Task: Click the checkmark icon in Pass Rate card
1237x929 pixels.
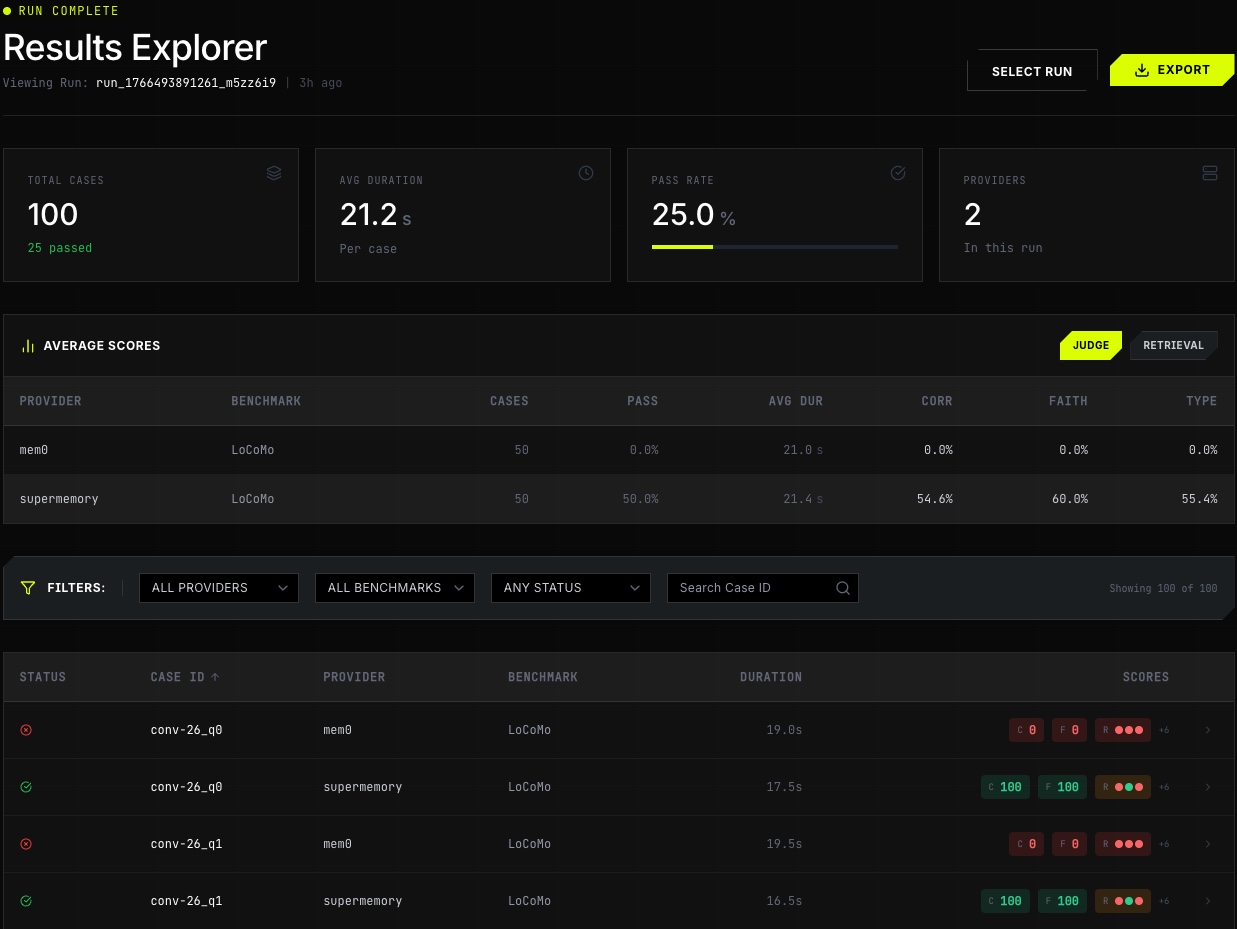Action: [x=898, y=173]
